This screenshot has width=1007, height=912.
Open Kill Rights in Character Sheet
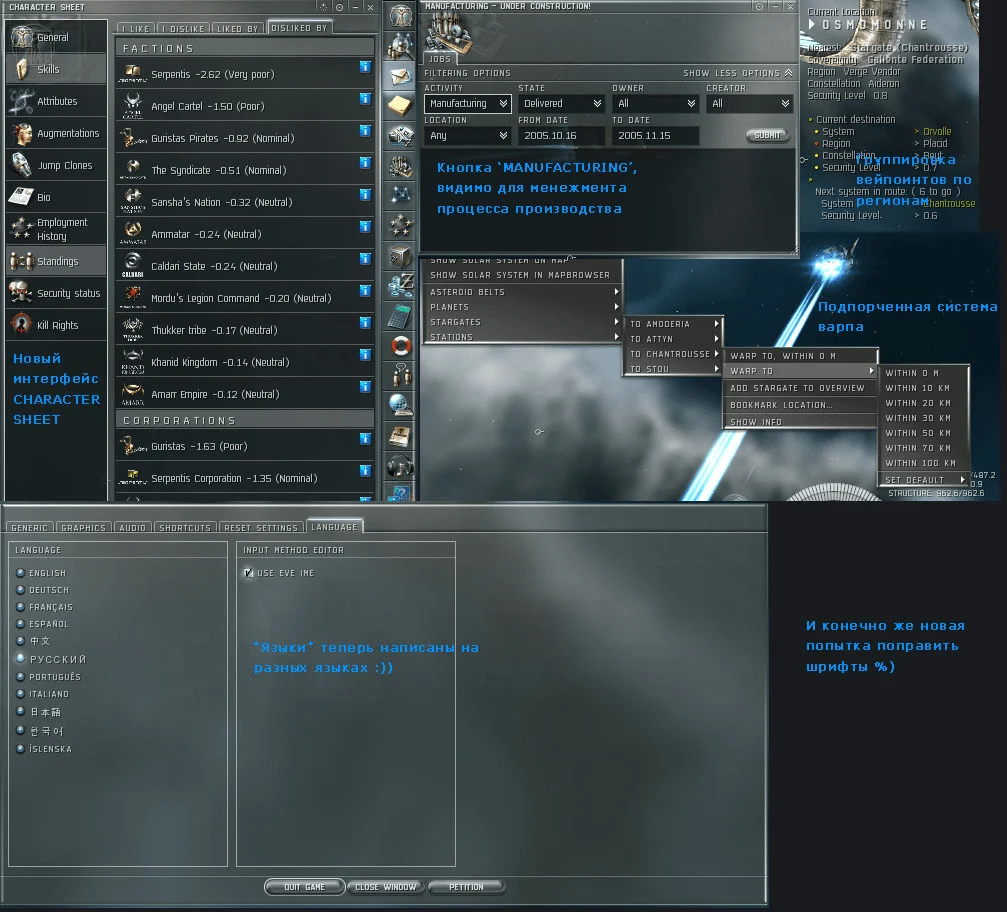click(56, 325)
